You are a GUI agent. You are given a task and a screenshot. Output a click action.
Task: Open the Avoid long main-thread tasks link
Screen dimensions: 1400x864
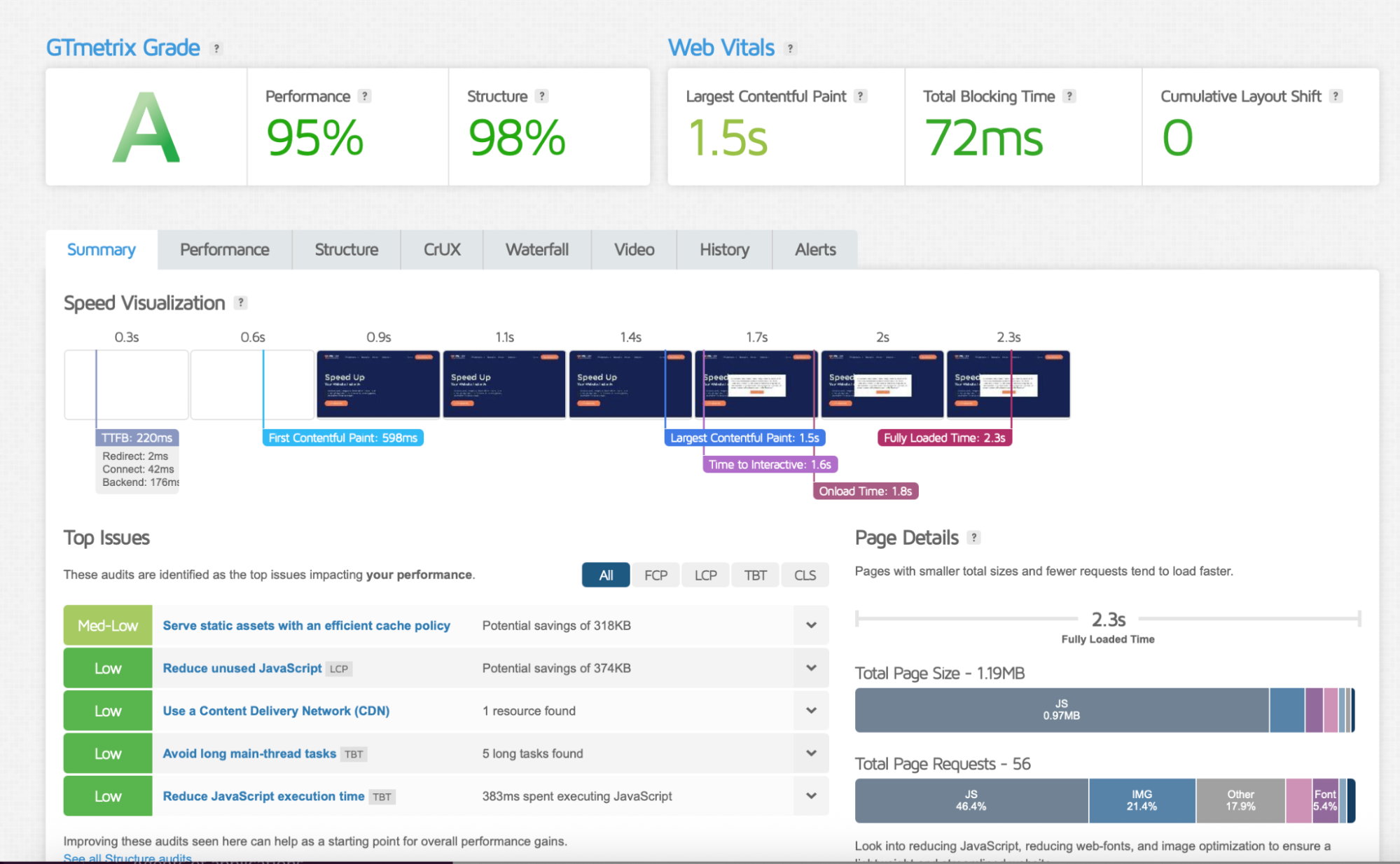(249, 753)
